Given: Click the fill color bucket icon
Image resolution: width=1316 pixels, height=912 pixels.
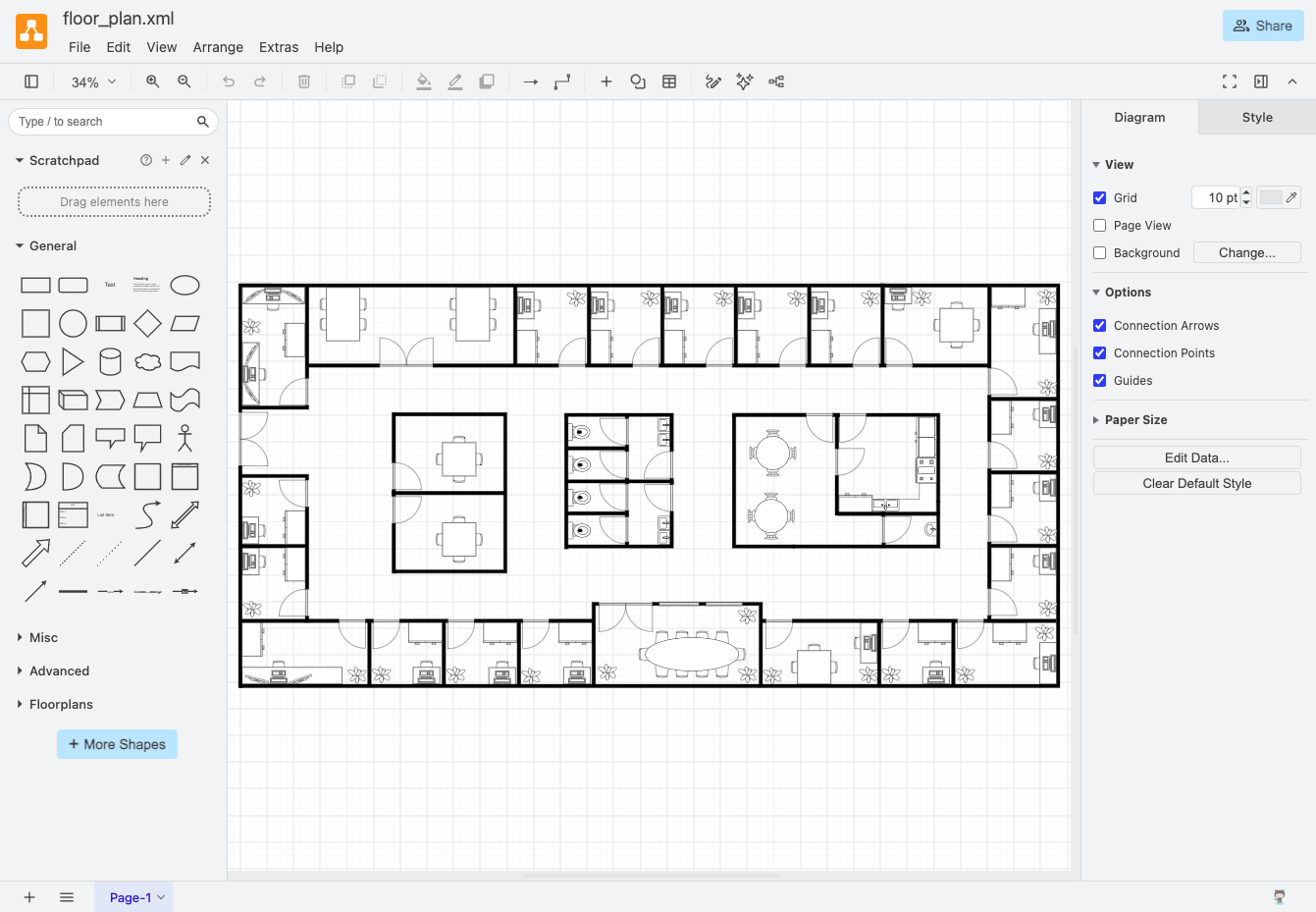Looking at the screenshot, I should tap(424, 81).
